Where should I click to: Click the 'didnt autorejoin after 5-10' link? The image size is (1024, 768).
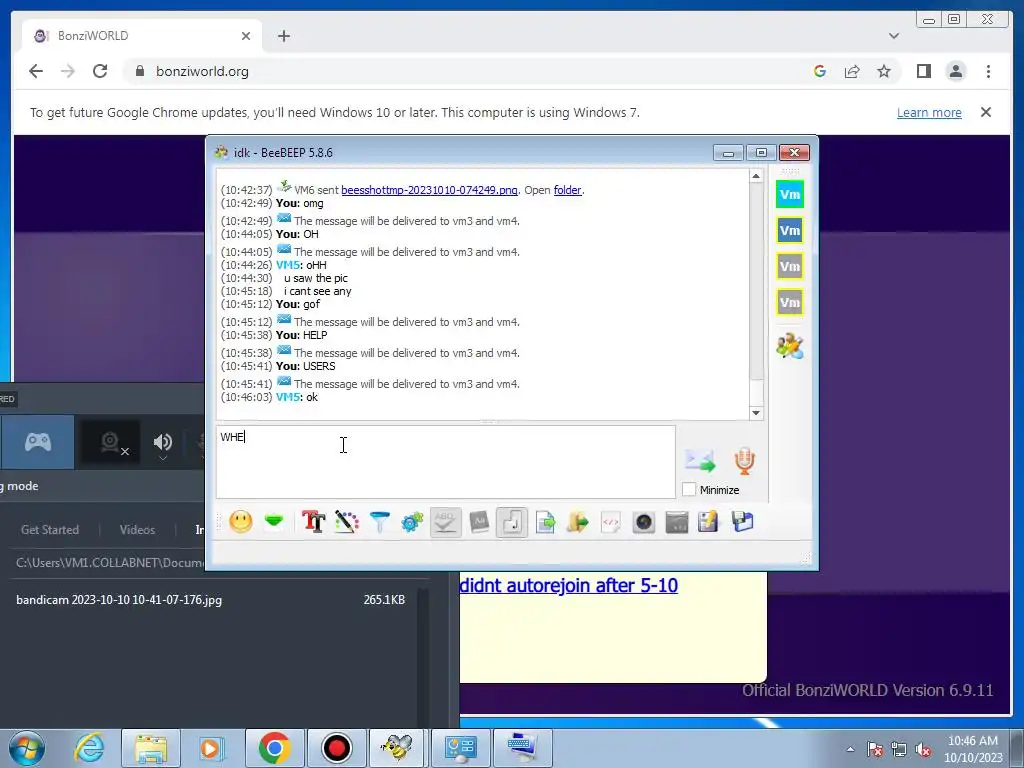(x=568, y=585)
